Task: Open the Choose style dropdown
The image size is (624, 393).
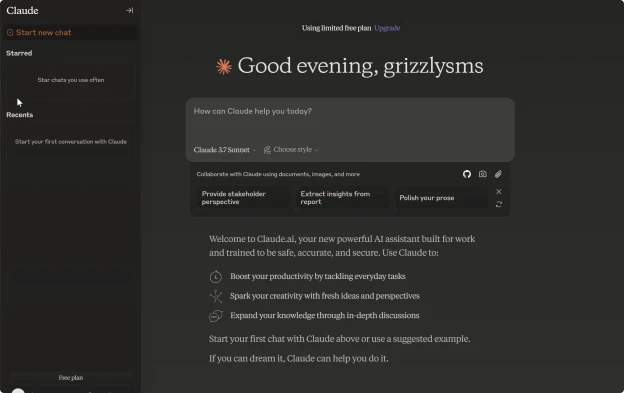Action: [x=291, y=150]
